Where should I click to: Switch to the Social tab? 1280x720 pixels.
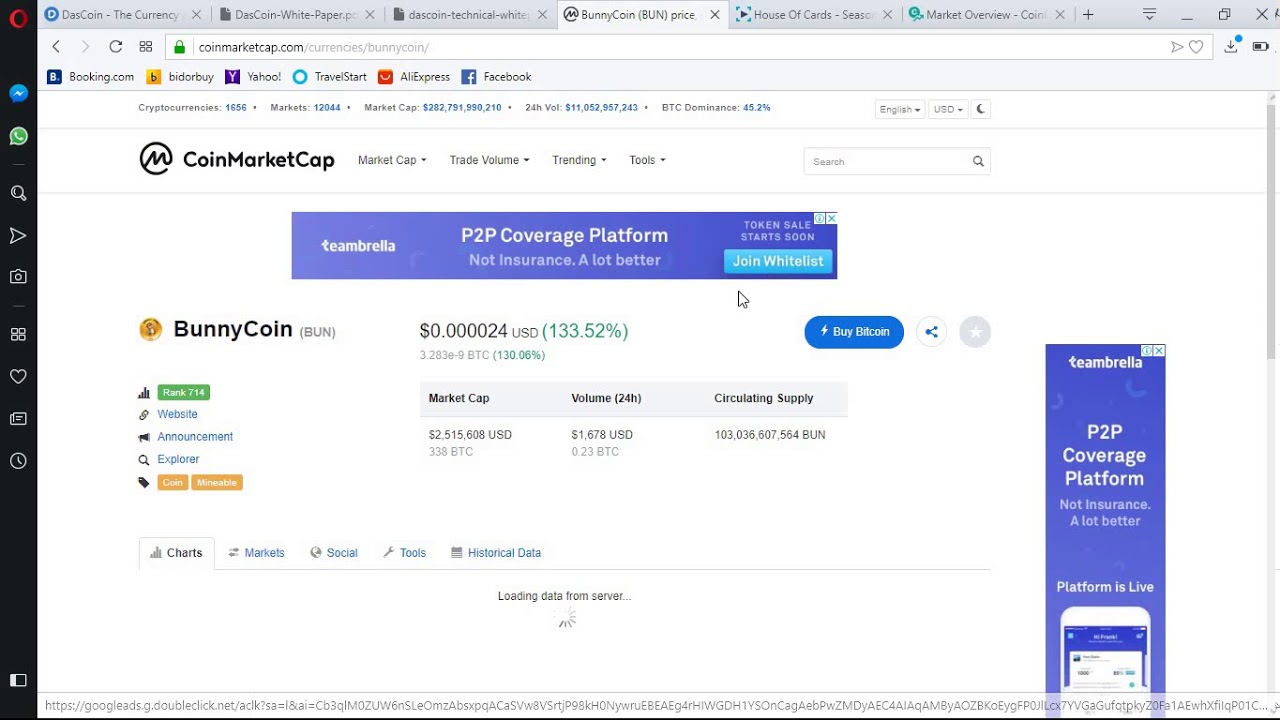pyautogui.click(x=334, y=553)
